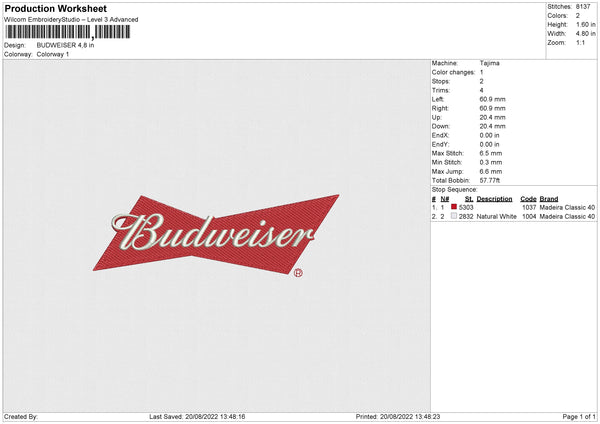Viewport: 600px width, 424px height.
Task: Click the Total Bobbin value 57.77ft
Action: (490, 181)
